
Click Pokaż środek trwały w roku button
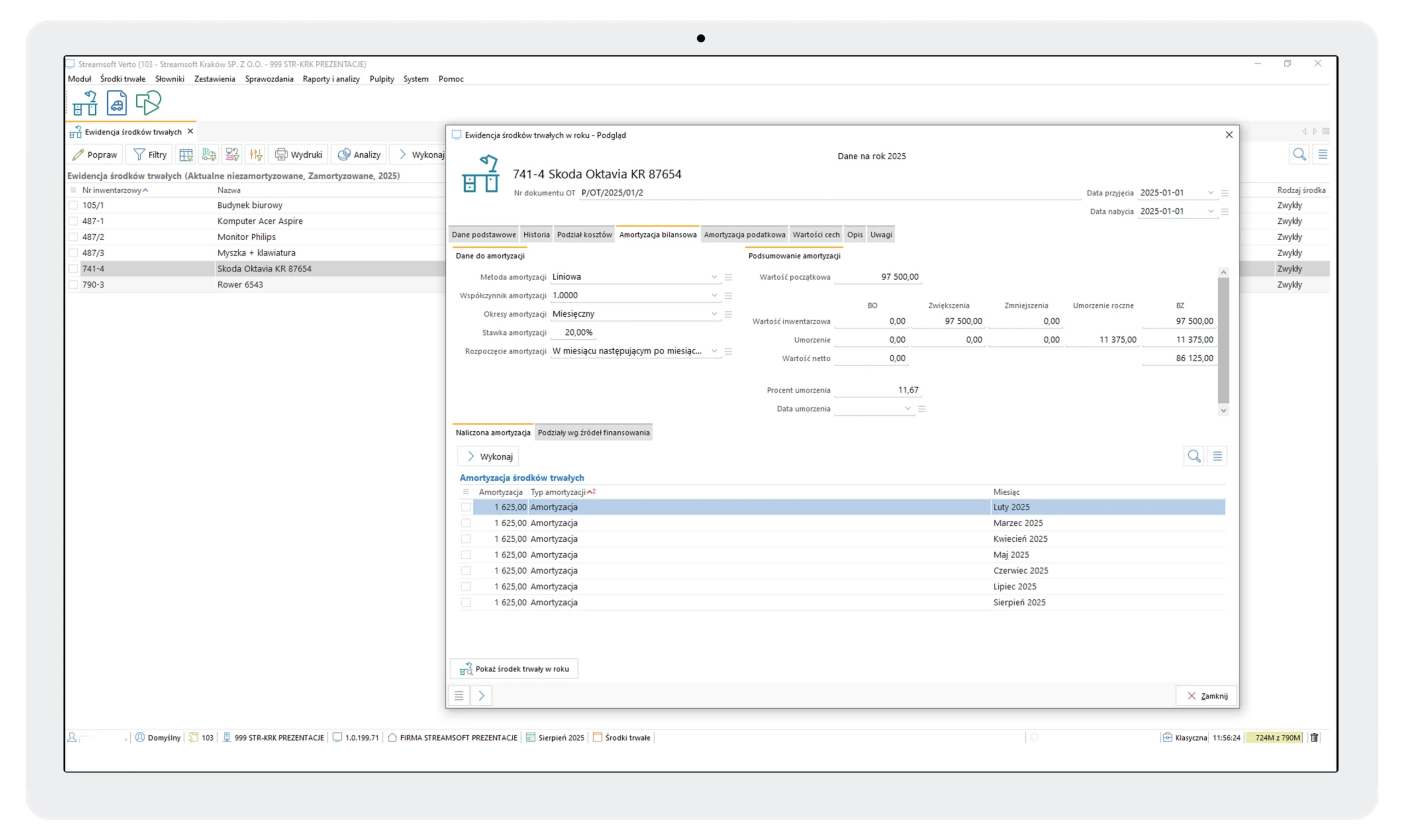(514, 669)
